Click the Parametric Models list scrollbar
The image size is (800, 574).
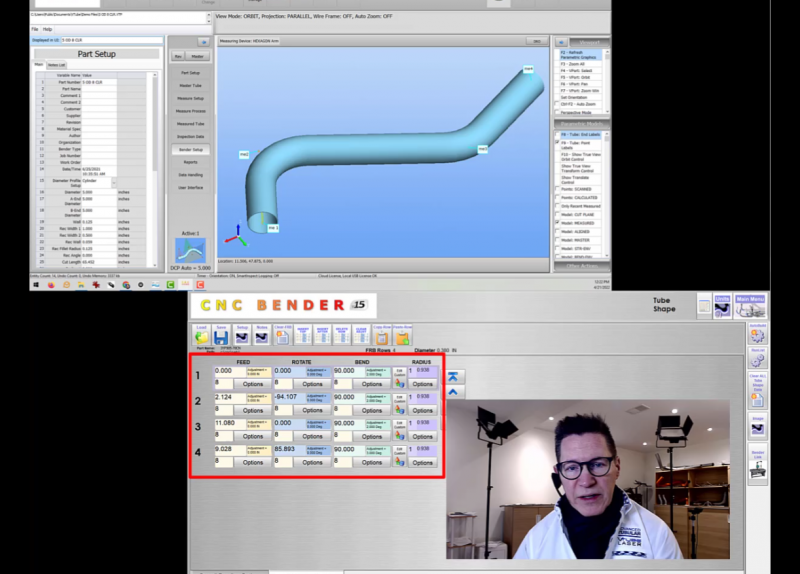tap(607, 194)
